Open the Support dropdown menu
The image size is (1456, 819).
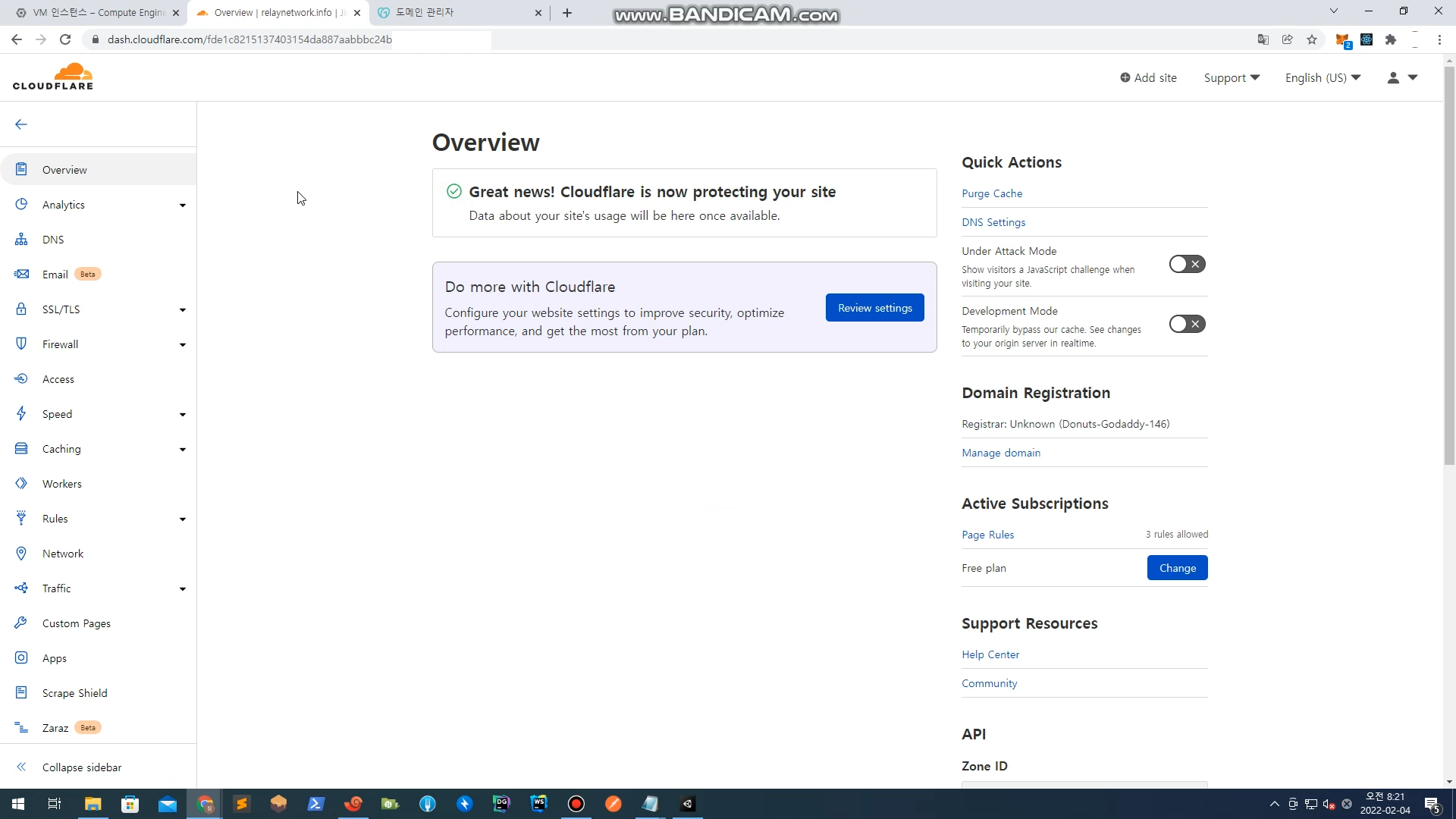[1232, 78]
